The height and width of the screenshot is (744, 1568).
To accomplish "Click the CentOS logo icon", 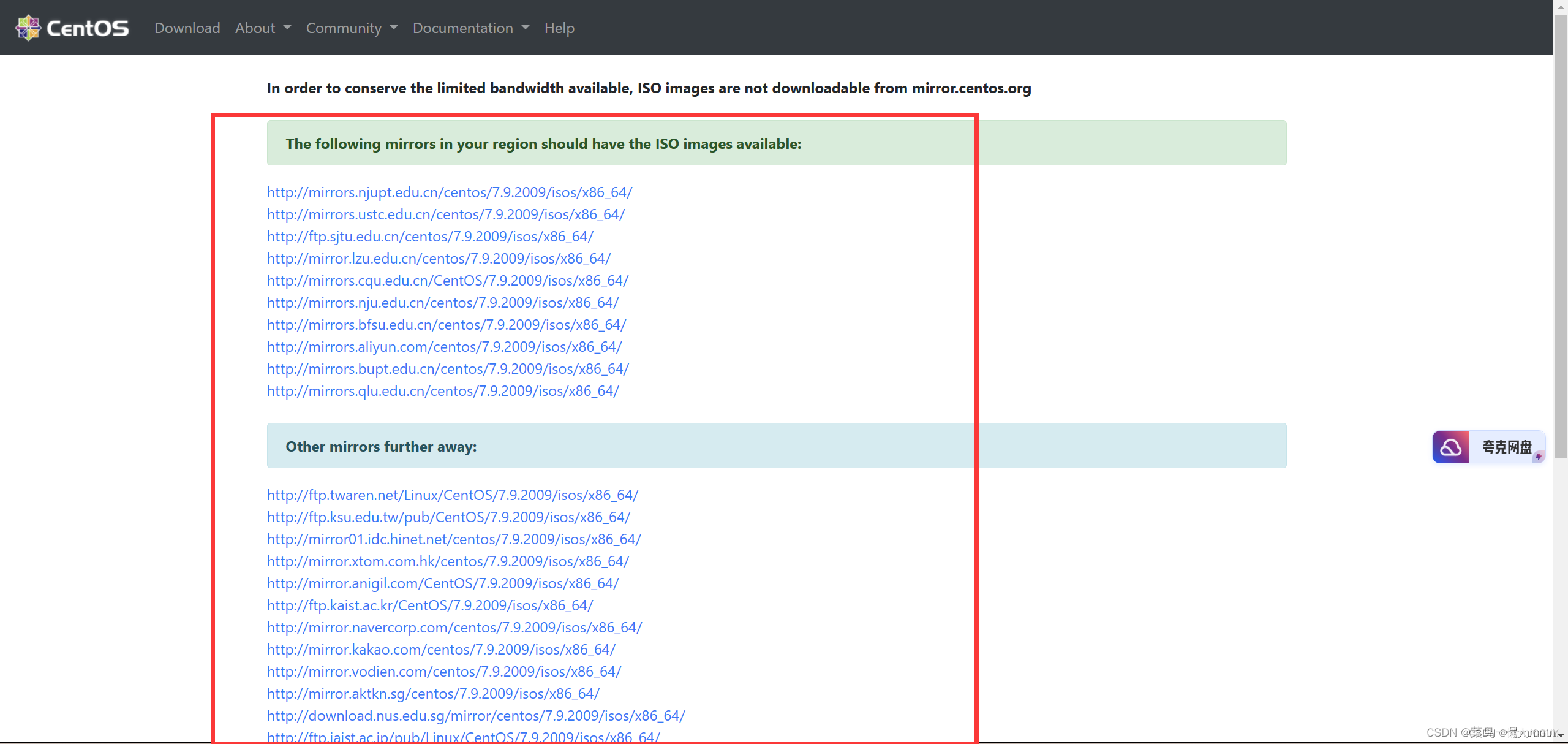I will [x=28, y=28].
